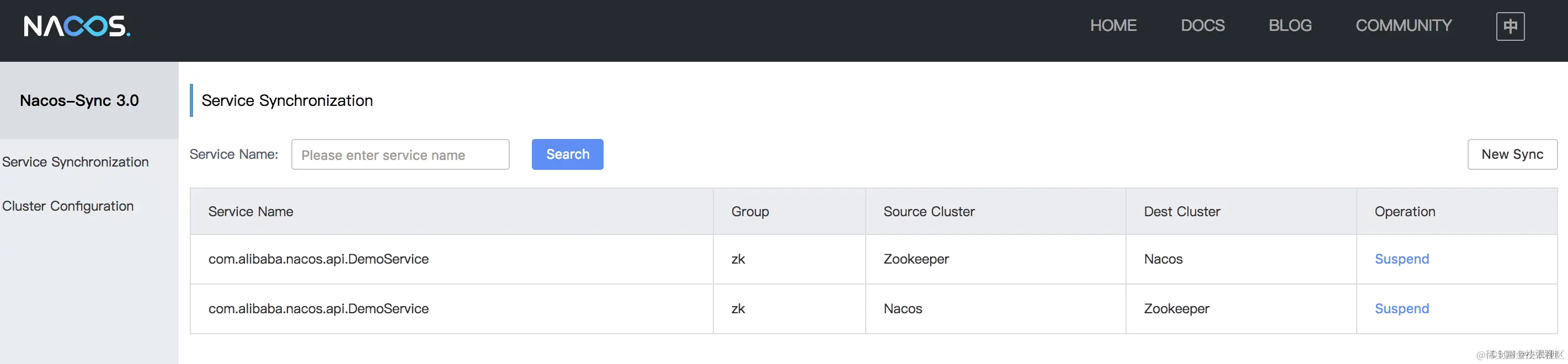Suspend the Zookeeper to Nacos sync

(1401, 259)
